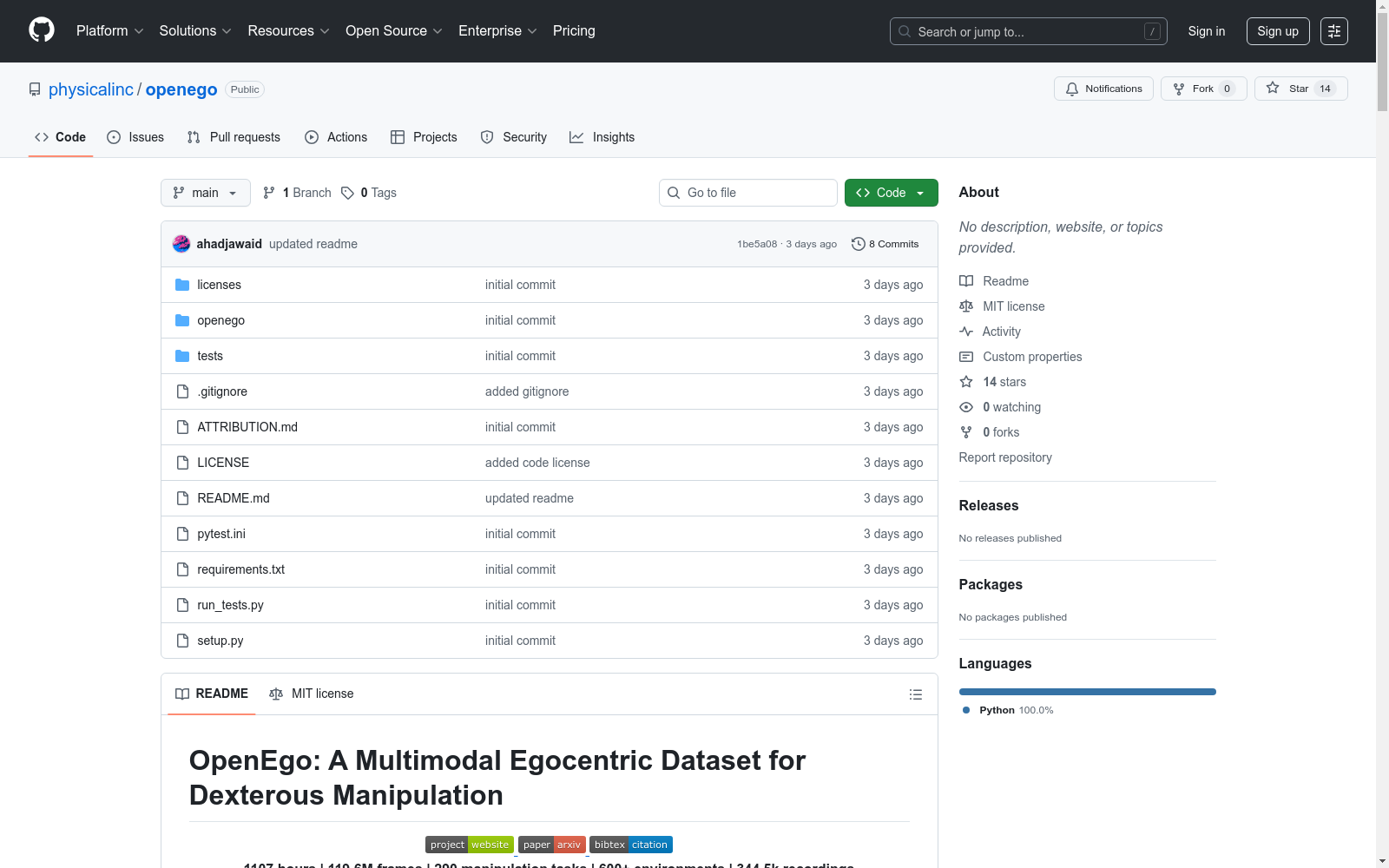Click the Notifications bell button
Screen dimensions: 1389x868
tap(1103, 89)
